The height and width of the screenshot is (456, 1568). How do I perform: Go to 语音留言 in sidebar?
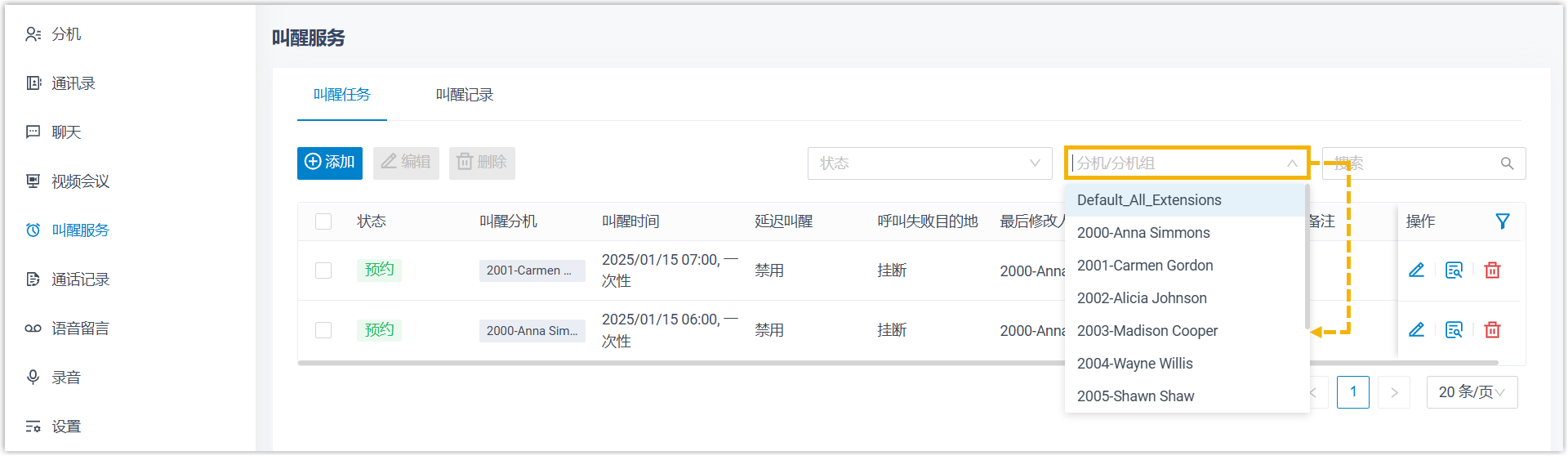pyautogui.click(x=80, y=329)
